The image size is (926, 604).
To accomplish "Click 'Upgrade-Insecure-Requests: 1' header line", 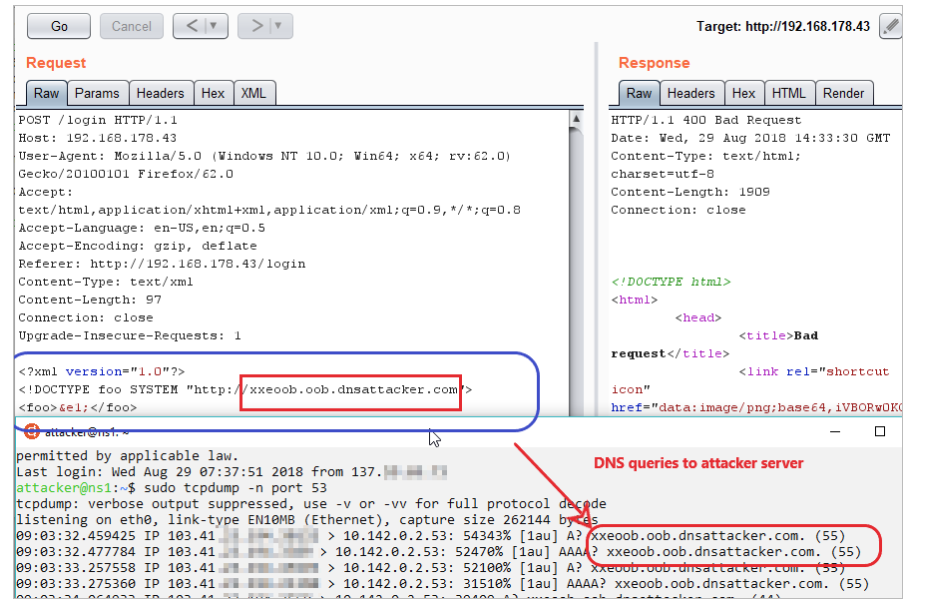I will 130,335.
